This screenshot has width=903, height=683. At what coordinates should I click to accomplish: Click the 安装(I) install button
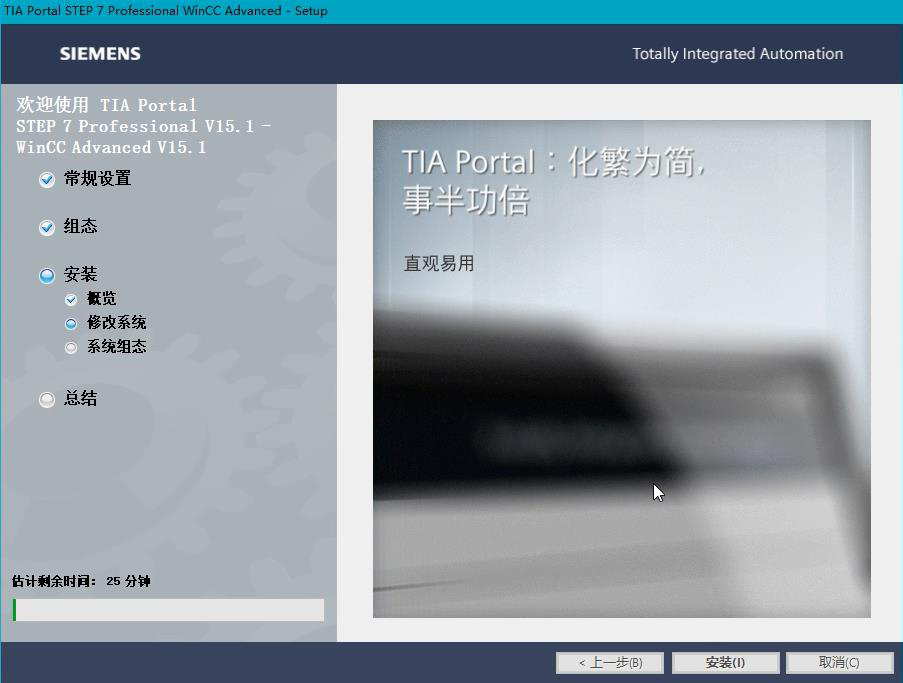pyautogui.click(x=726, y=663)
